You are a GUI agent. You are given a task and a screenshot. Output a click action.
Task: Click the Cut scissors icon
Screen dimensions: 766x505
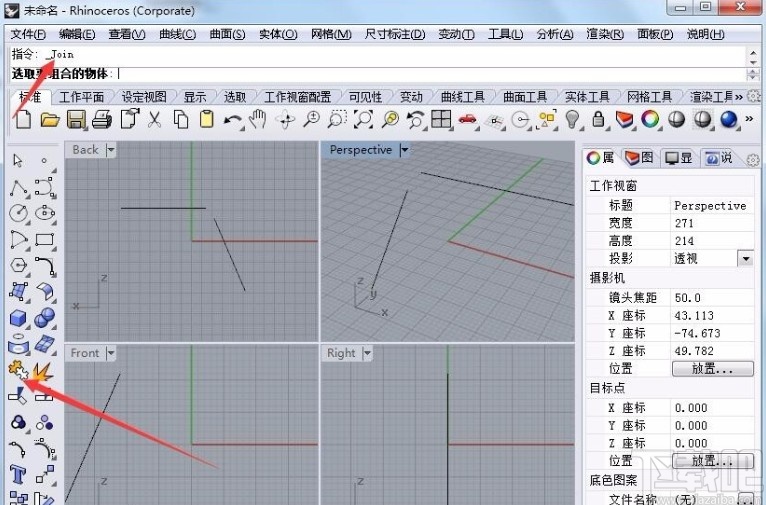coord(154,119)
